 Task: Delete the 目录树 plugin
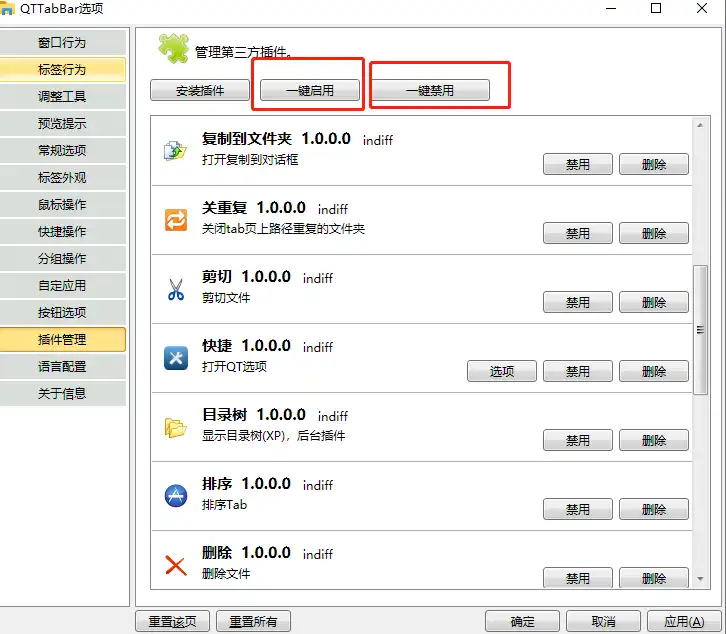[x=654, y=440]
